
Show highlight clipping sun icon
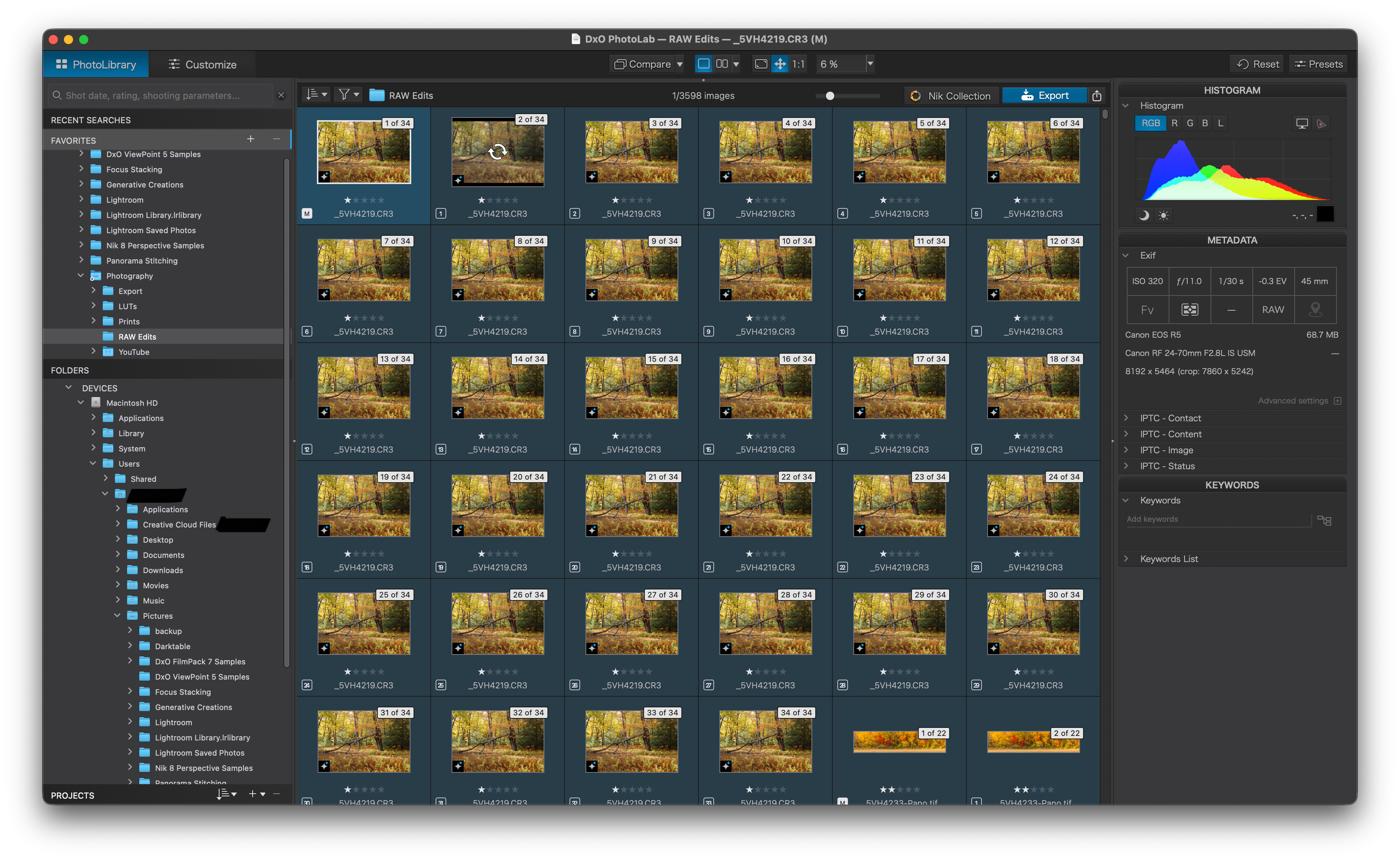(x=1163, y=215)
